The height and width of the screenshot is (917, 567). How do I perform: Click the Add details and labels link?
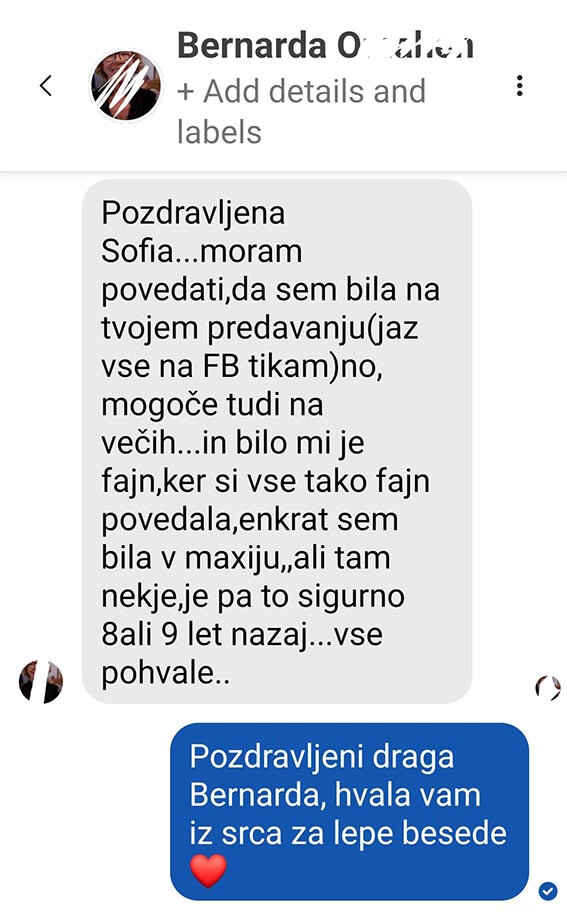click(x=302, y=111)
